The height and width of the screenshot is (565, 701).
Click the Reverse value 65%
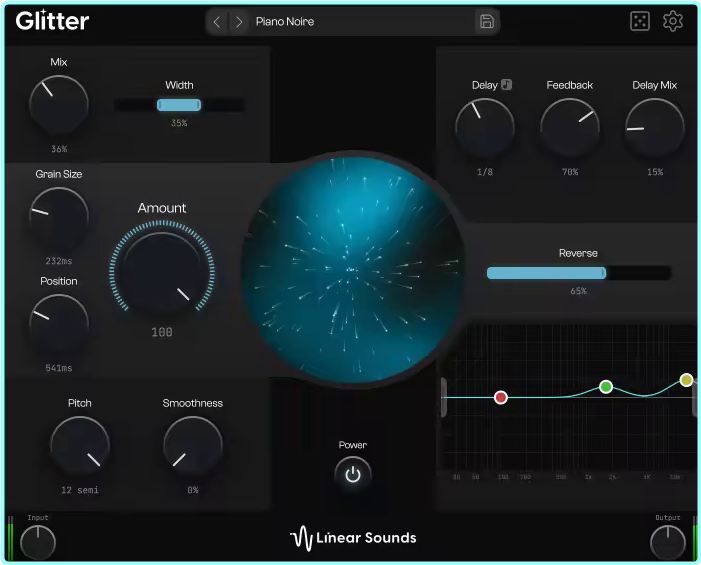579,291
